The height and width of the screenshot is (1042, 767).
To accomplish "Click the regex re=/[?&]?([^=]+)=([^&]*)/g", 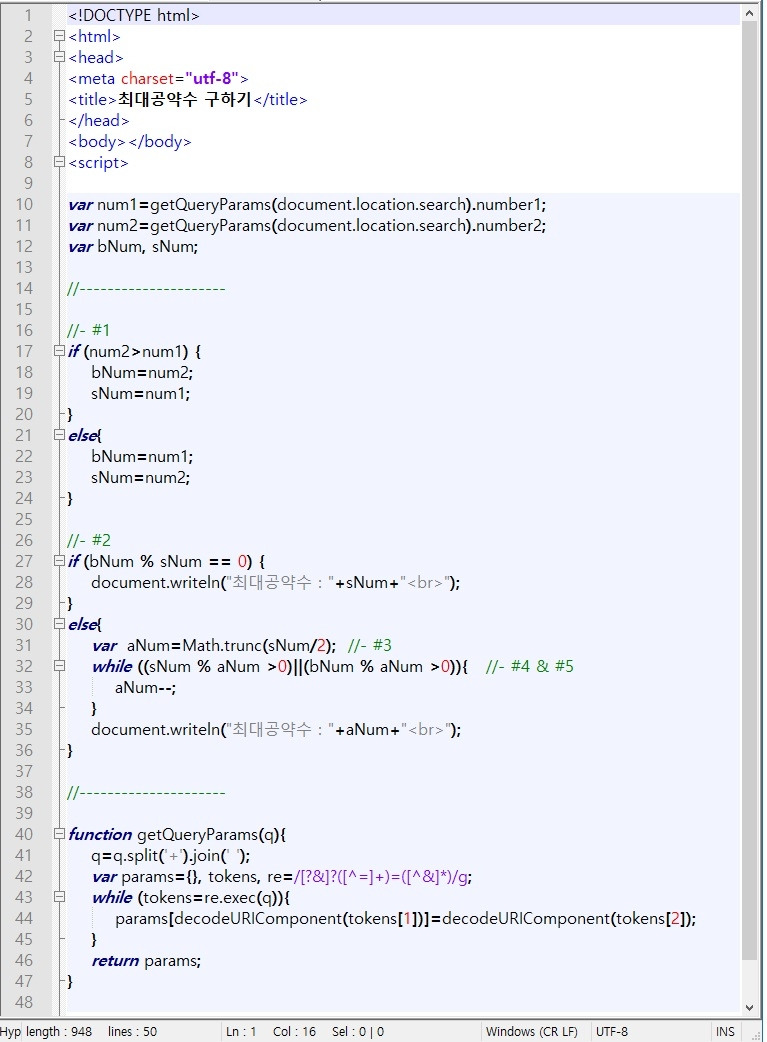I will (370, 877).
